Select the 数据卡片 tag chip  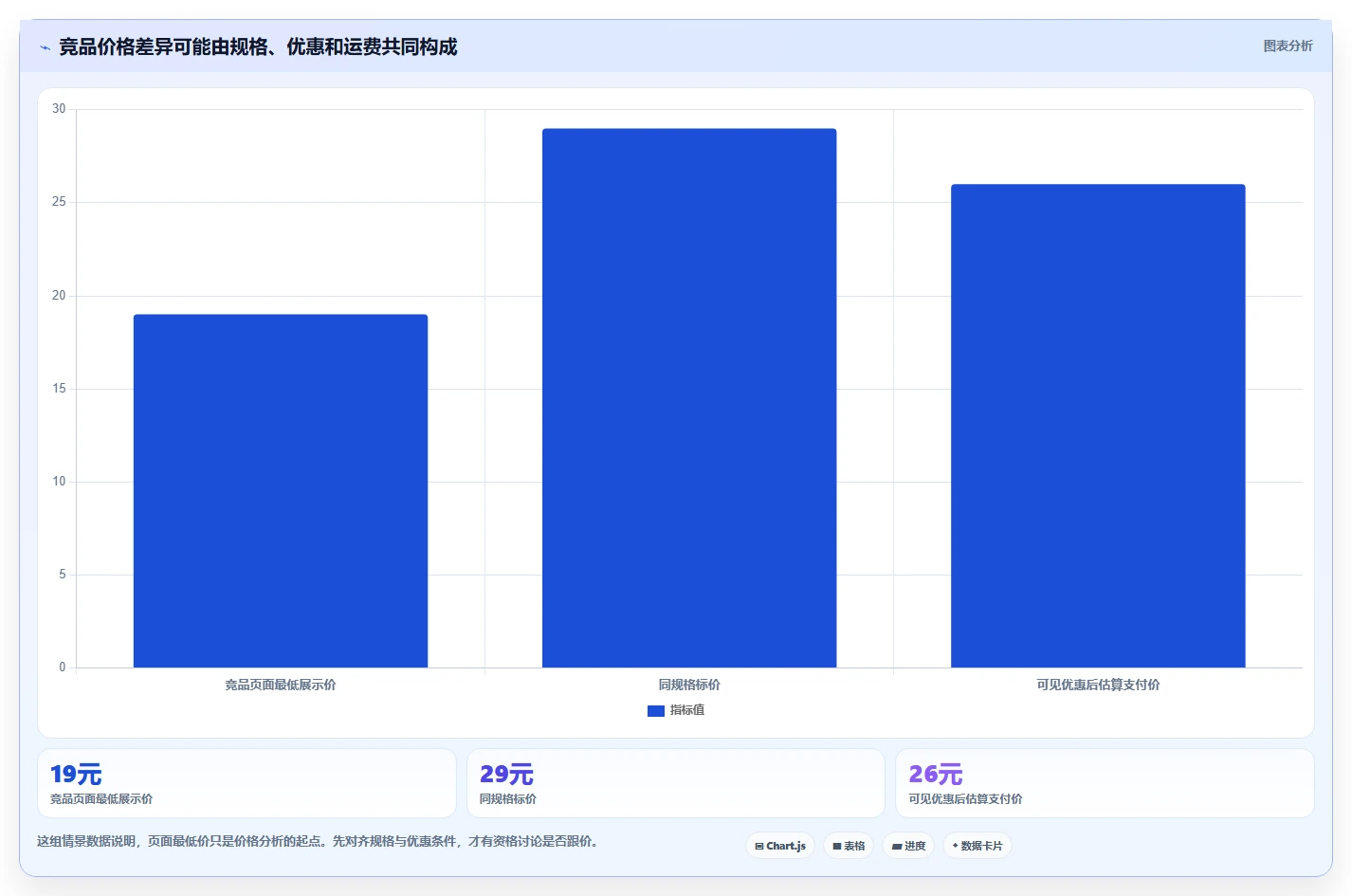[x=977, y=846]
